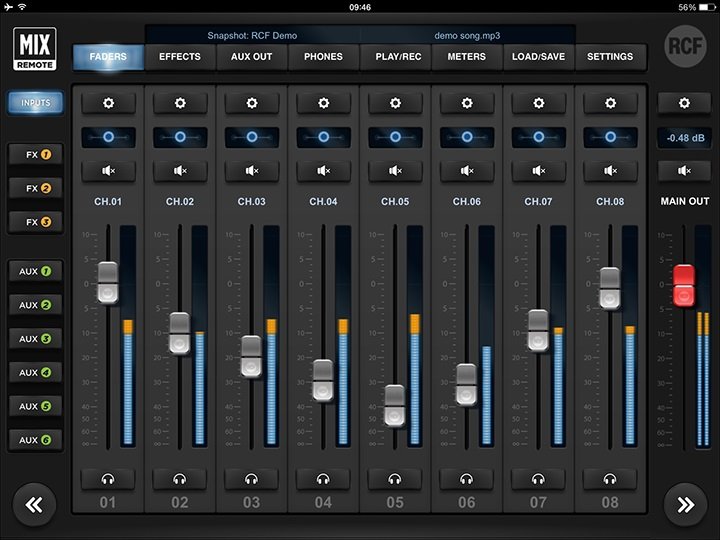Open gear settings for CH.05
The image size is (720, 540).
pyautogui.click(x=395, y=103)
